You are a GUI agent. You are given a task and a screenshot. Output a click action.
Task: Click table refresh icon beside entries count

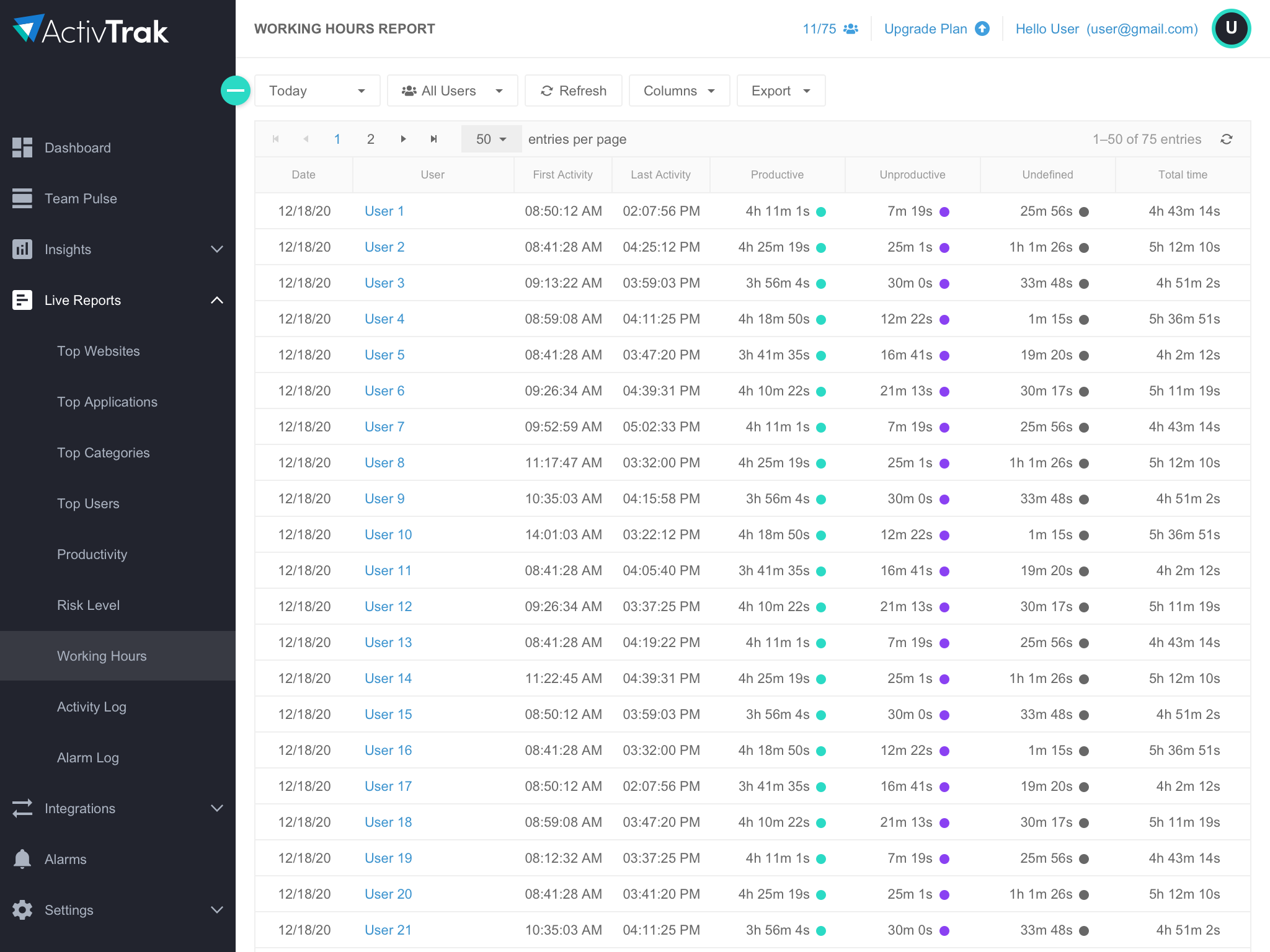tap(1226, 139)
